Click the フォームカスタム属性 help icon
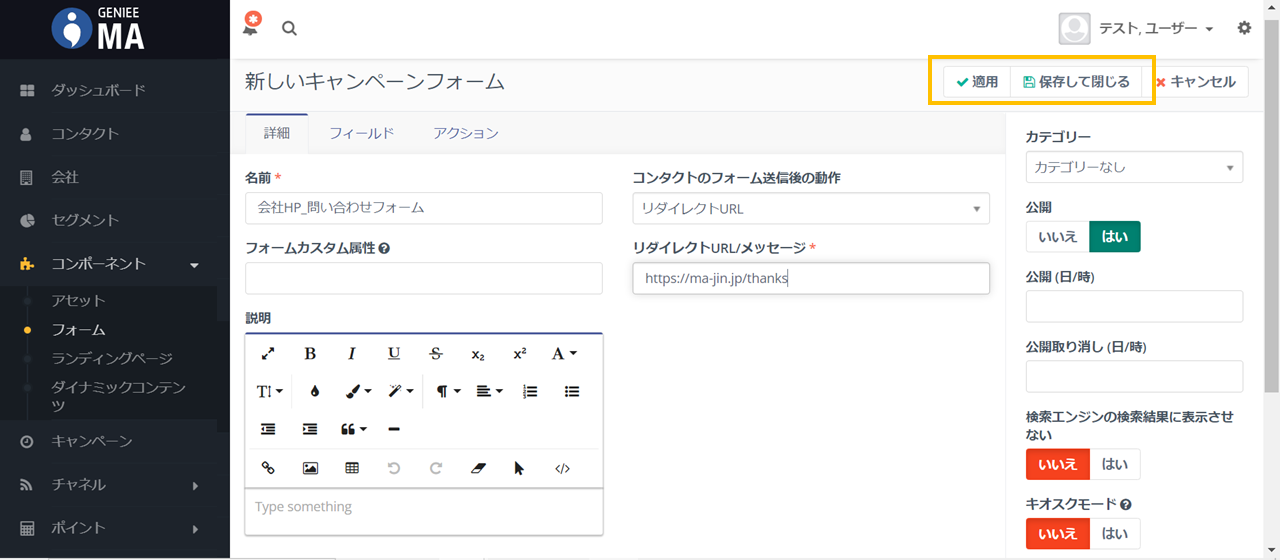The width and height of the screenshot is (1280, 560). click(x=384, y=248)
